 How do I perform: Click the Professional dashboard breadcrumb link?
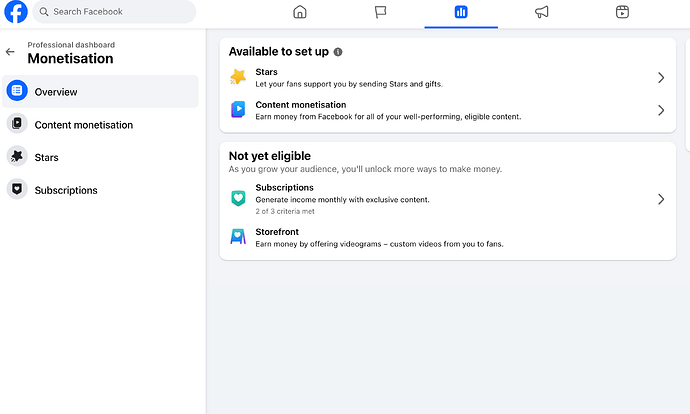pos(71,45)
